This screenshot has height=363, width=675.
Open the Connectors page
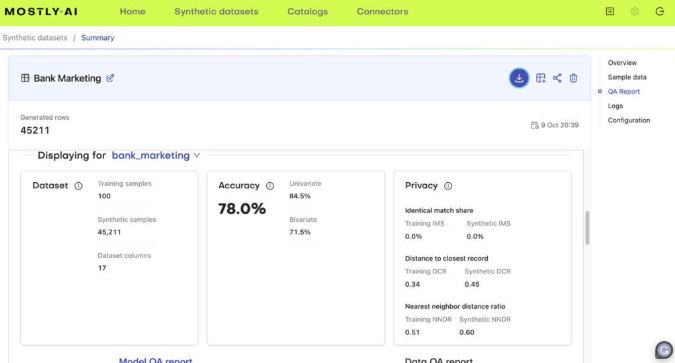tap(382, 12)
